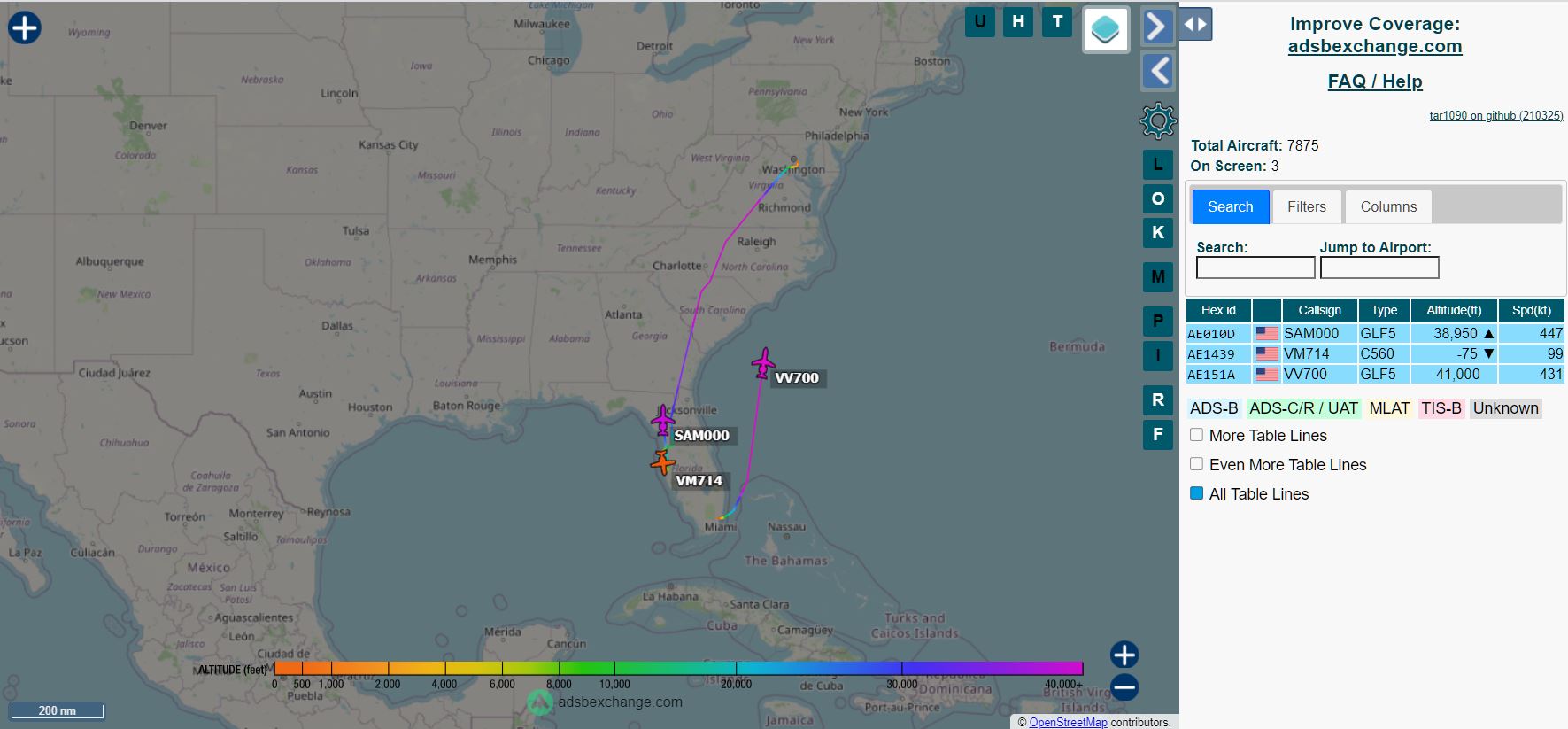Select the AE010D SAM000 table row
Image resolution: width=1568 pixels, height=729 pixels.
tap(1375, 333)
